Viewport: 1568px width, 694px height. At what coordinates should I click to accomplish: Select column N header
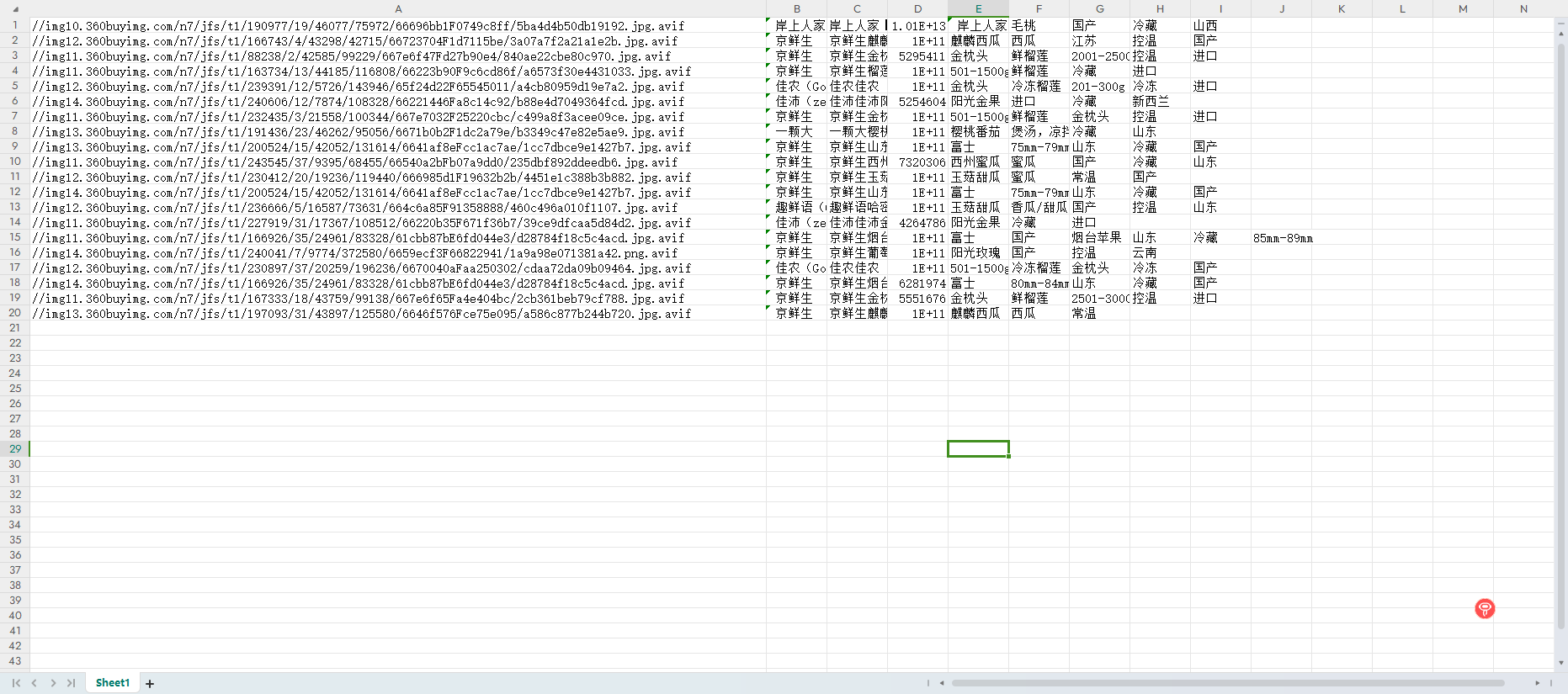coord(1523,8)
